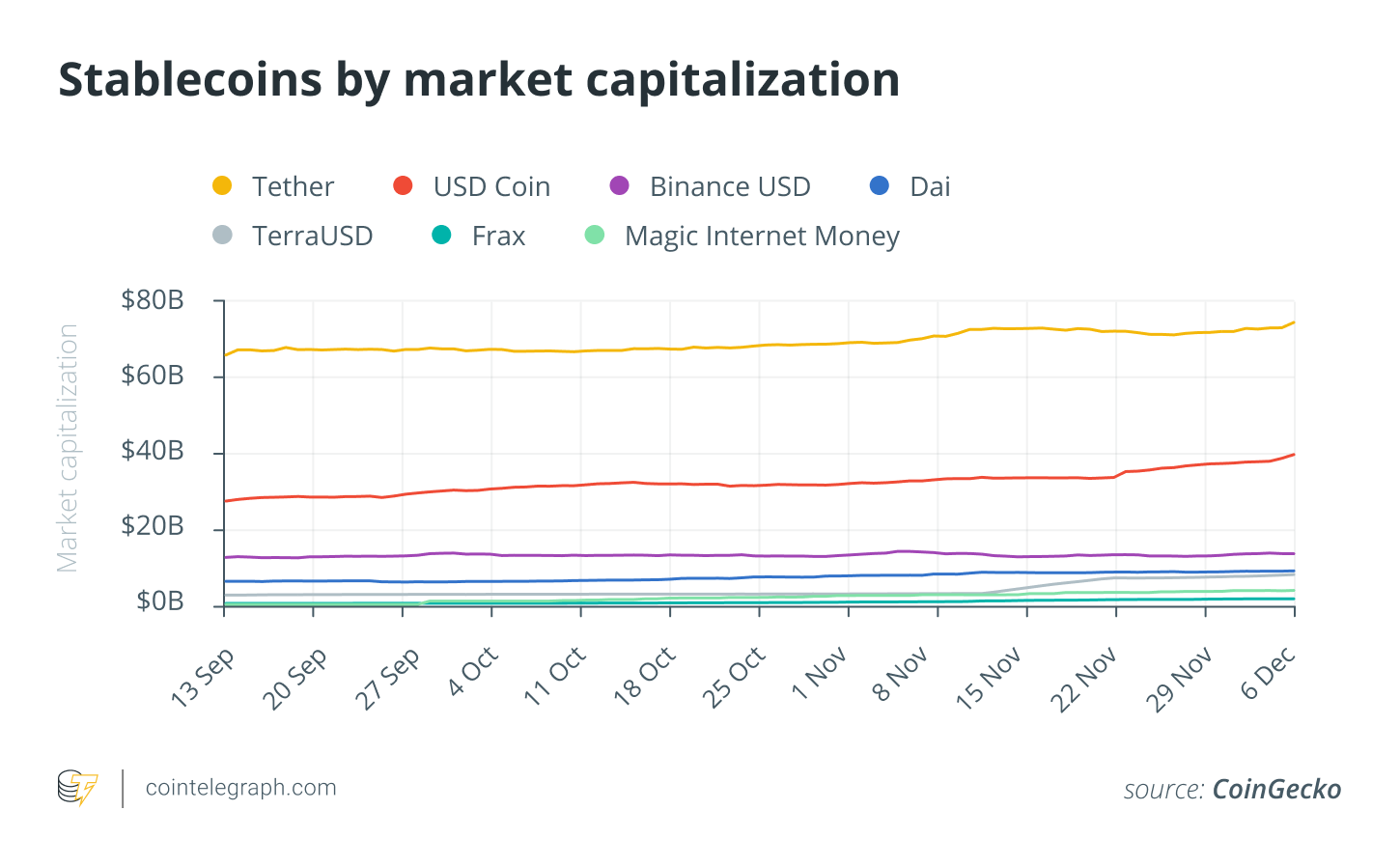This screenshot has height=866, width=1400.
Task: Toggle the Binance USD series label
Action: (730, 186)
